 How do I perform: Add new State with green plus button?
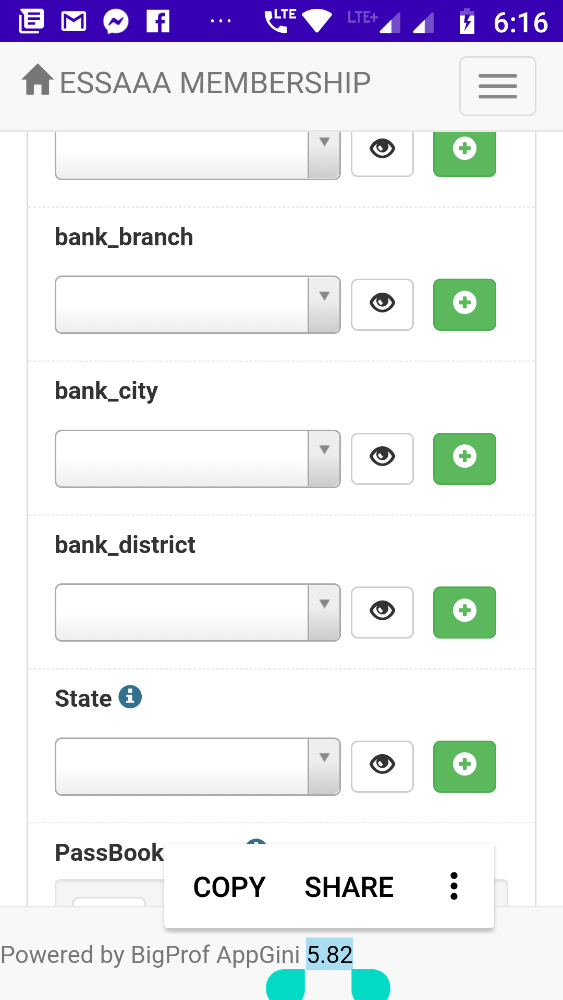coord(464,766)
